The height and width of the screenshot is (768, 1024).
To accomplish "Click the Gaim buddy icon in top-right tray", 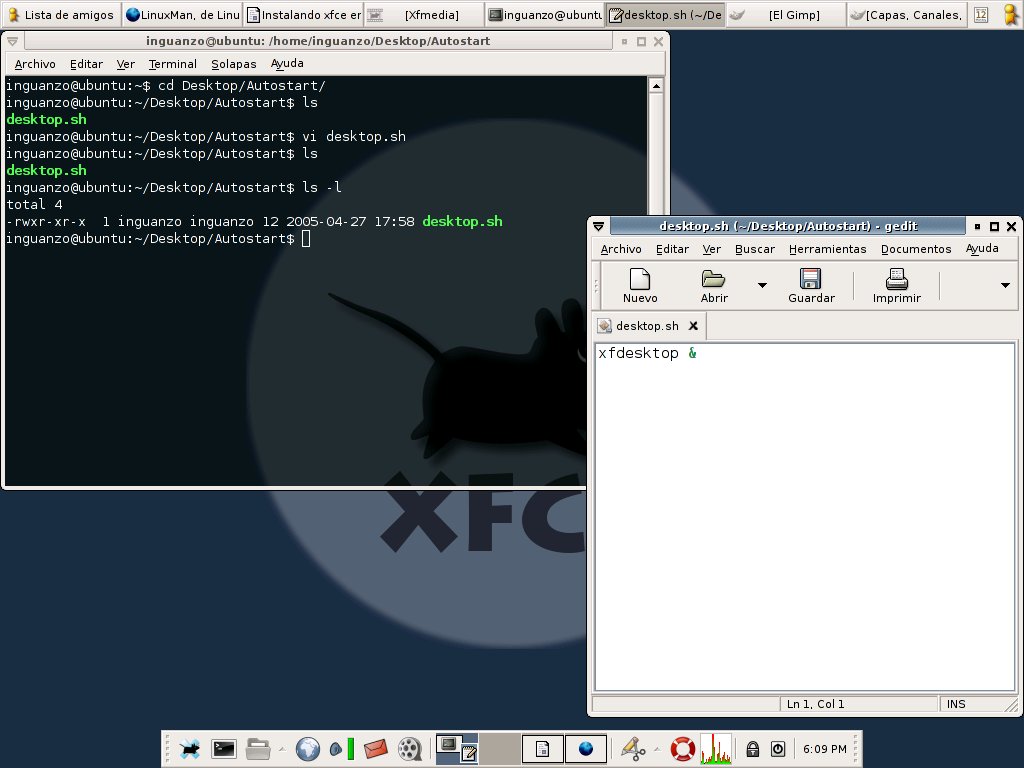I will pos(1010,14).
